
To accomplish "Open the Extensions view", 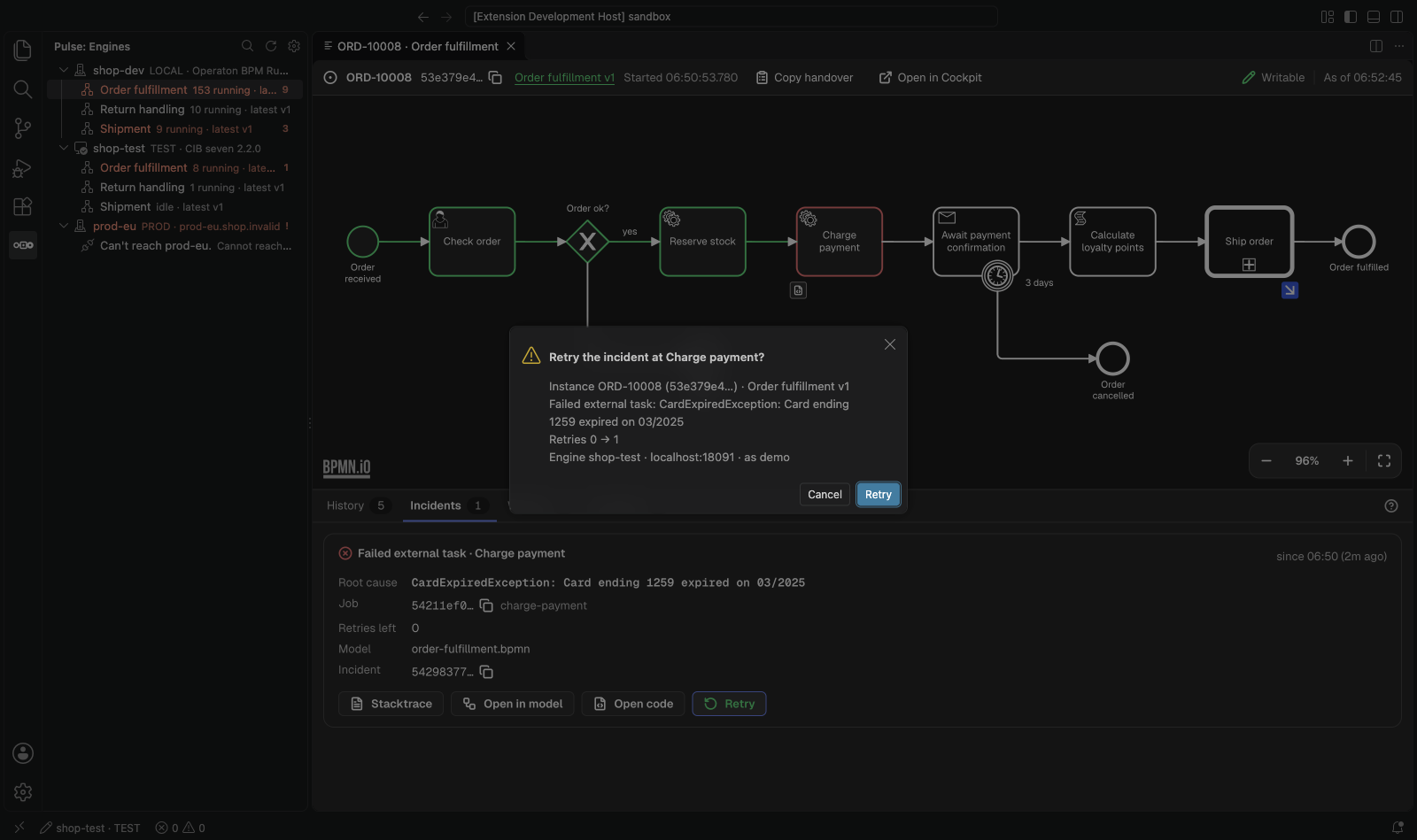I will [x=23, y=206].
